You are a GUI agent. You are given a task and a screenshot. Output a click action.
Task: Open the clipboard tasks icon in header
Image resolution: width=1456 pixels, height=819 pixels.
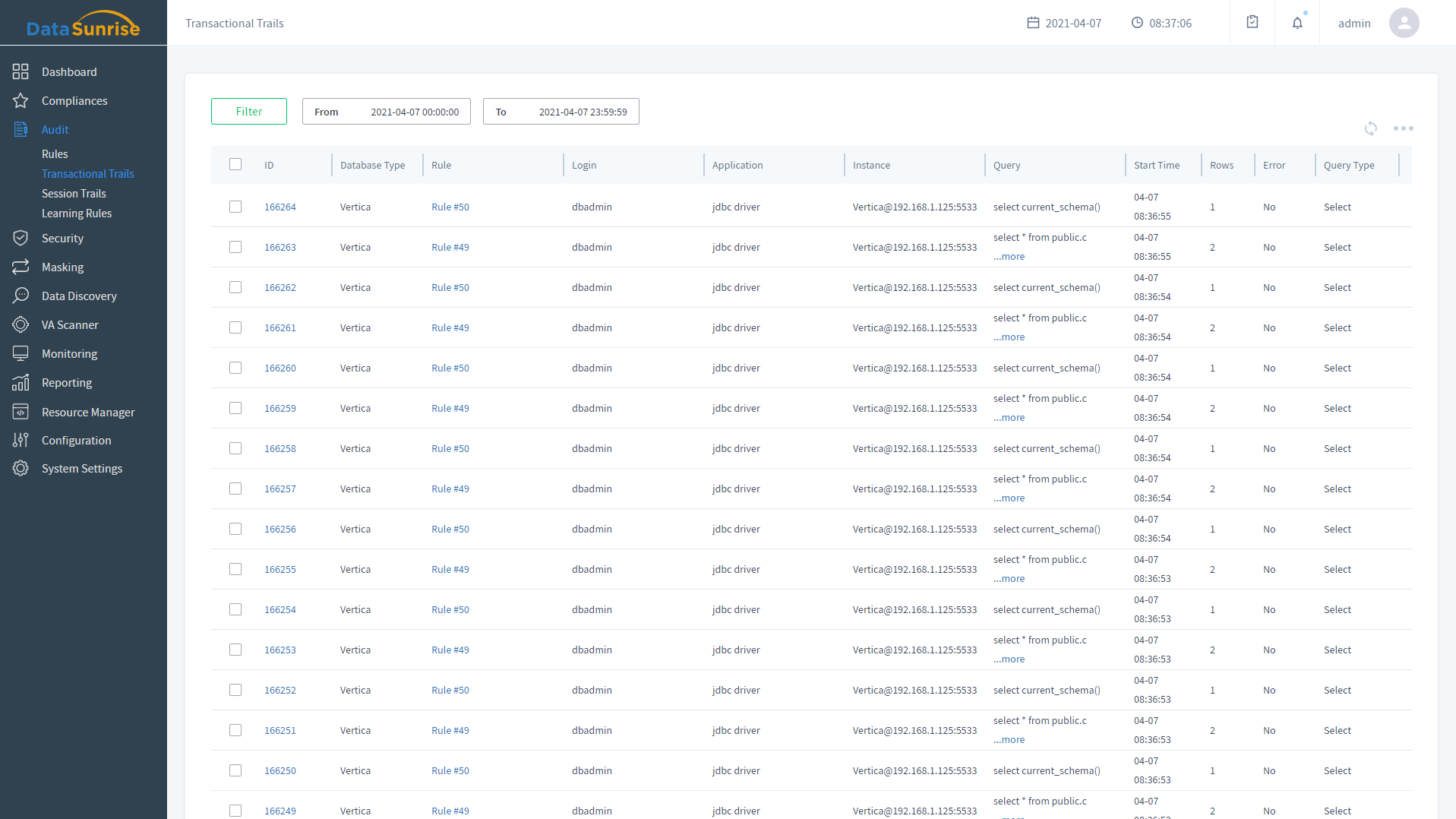point(1252,23)
